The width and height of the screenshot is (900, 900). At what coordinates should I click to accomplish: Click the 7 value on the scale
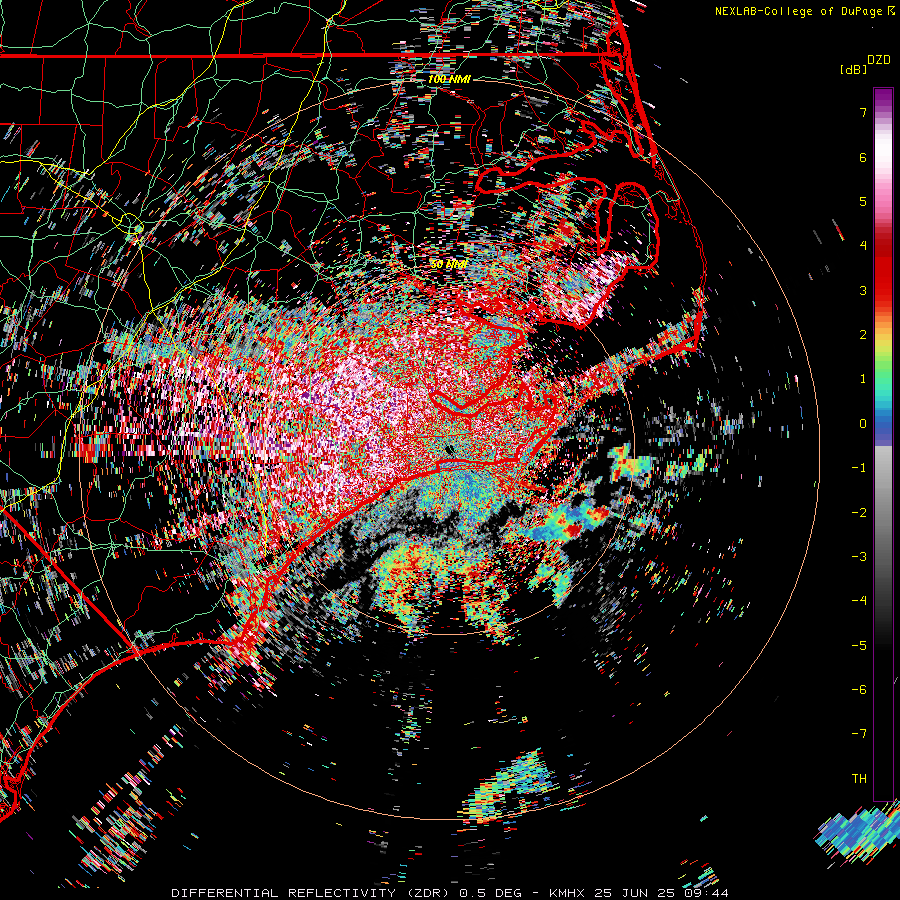[x=863, y=112]
